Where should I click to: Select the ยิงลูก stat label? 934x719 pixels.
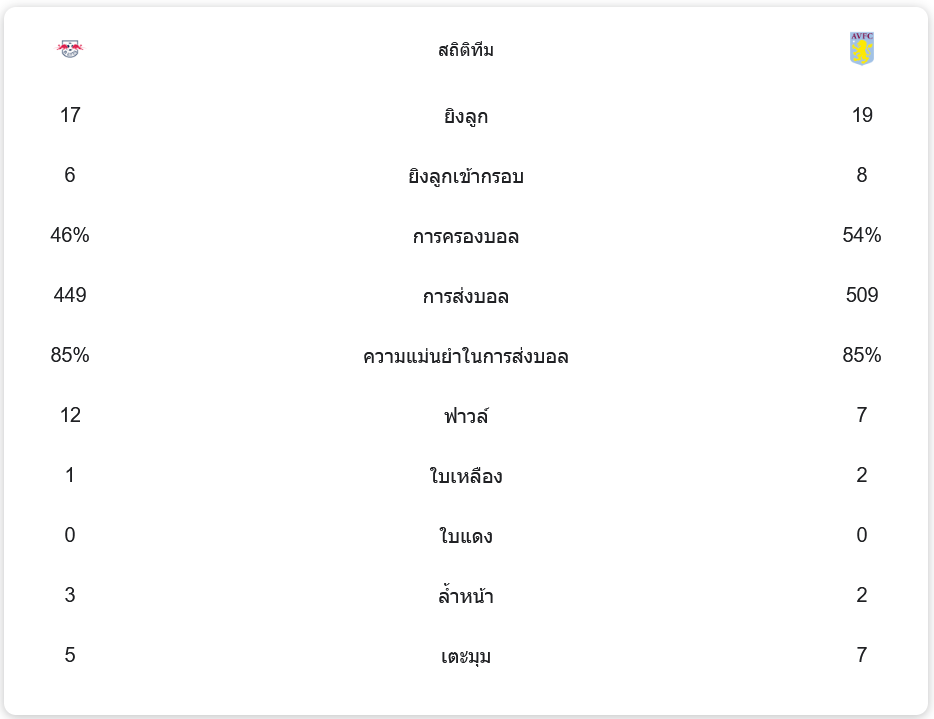[x=466, y=116]
